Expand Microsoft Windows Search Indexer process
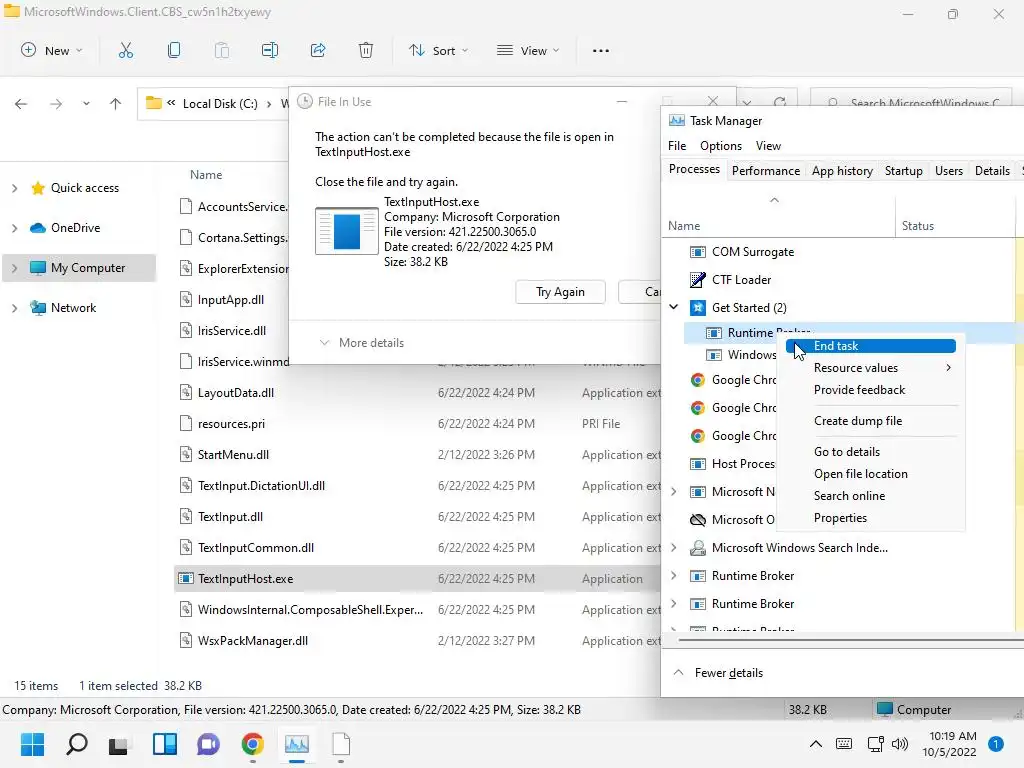This screenshot has height=768, width=1024. pos(674,548)
